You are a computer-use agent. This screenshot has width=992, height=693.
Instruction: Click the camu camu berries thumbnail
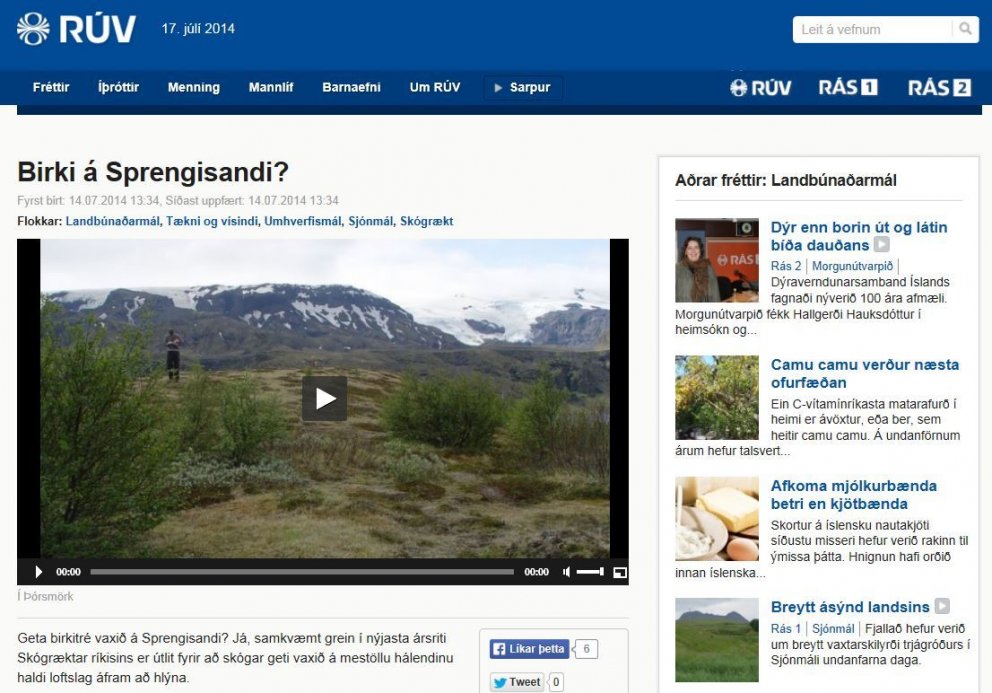tap(716, 397)
